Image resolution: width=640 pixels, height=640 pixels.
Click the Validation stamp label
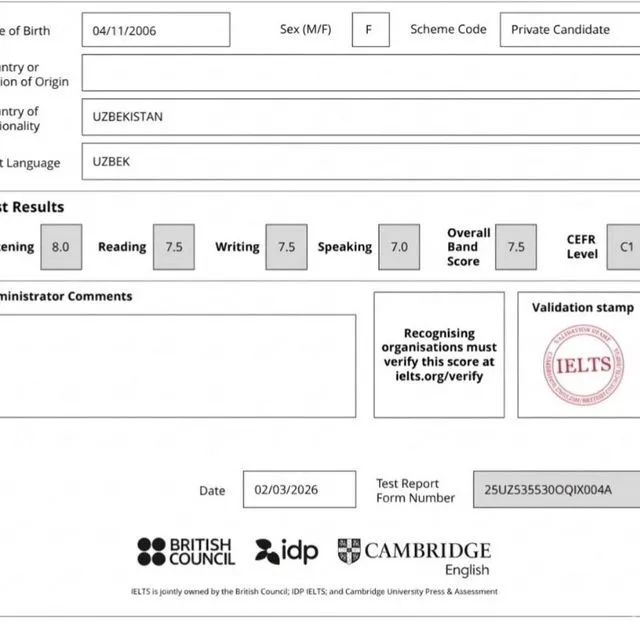click(x=583, y=307)
